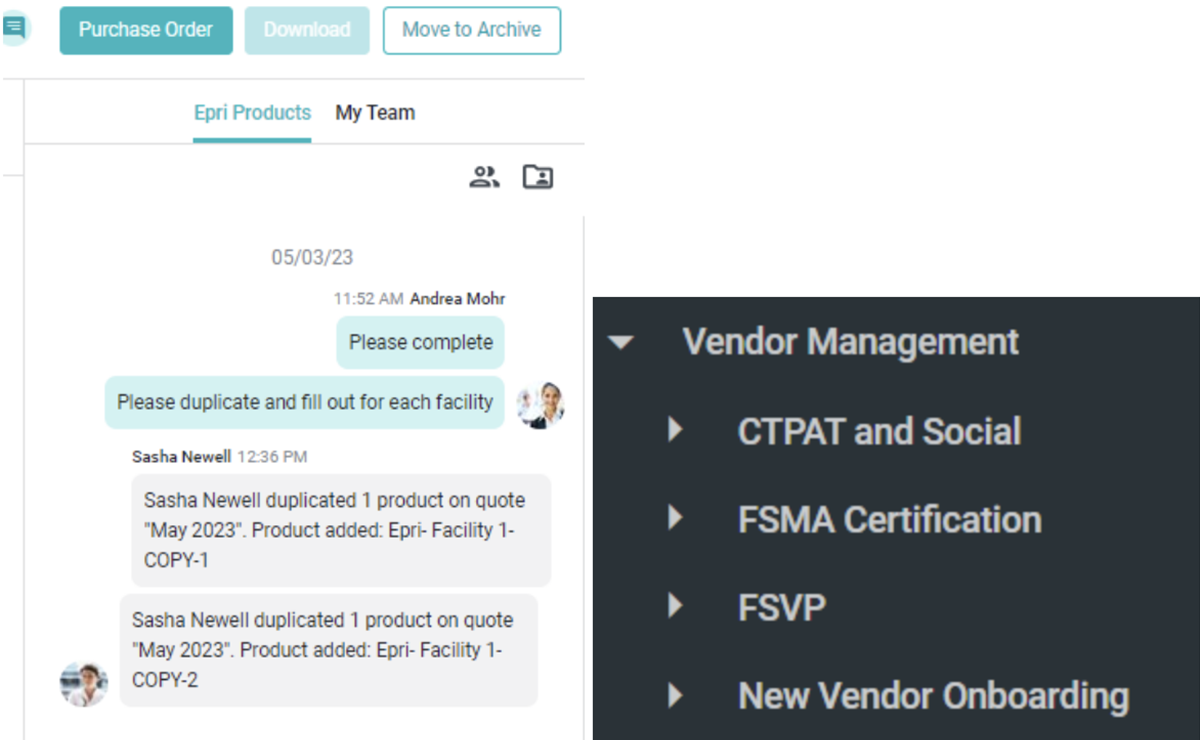The image size is (1200, 740).
Task: Click Andrea Mohr's profile avatar
Action: click(x=540, y=402)
